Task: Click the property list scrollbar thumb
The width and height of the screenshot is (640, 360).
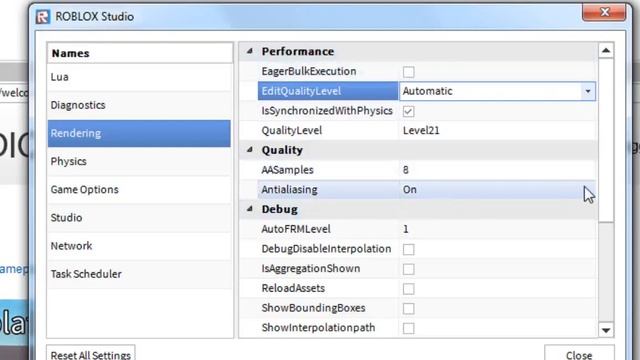Action: [606, 140]
